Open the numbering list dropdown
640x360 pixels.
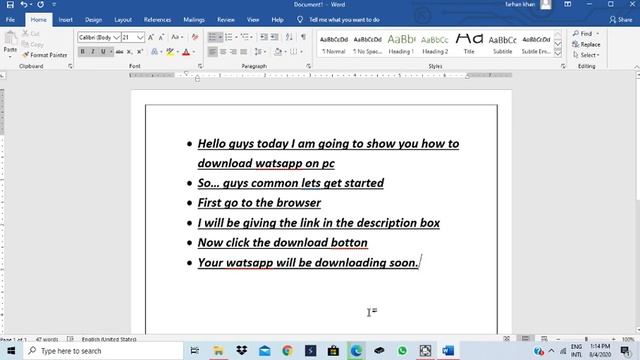(x=236, y=37)
